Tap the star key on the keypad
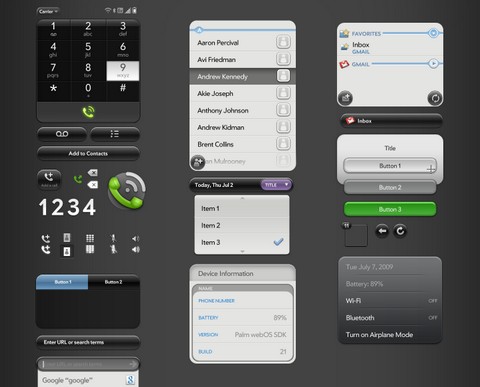Image resolution: width=480 pixels, height=387 pixels. (53, 90)
